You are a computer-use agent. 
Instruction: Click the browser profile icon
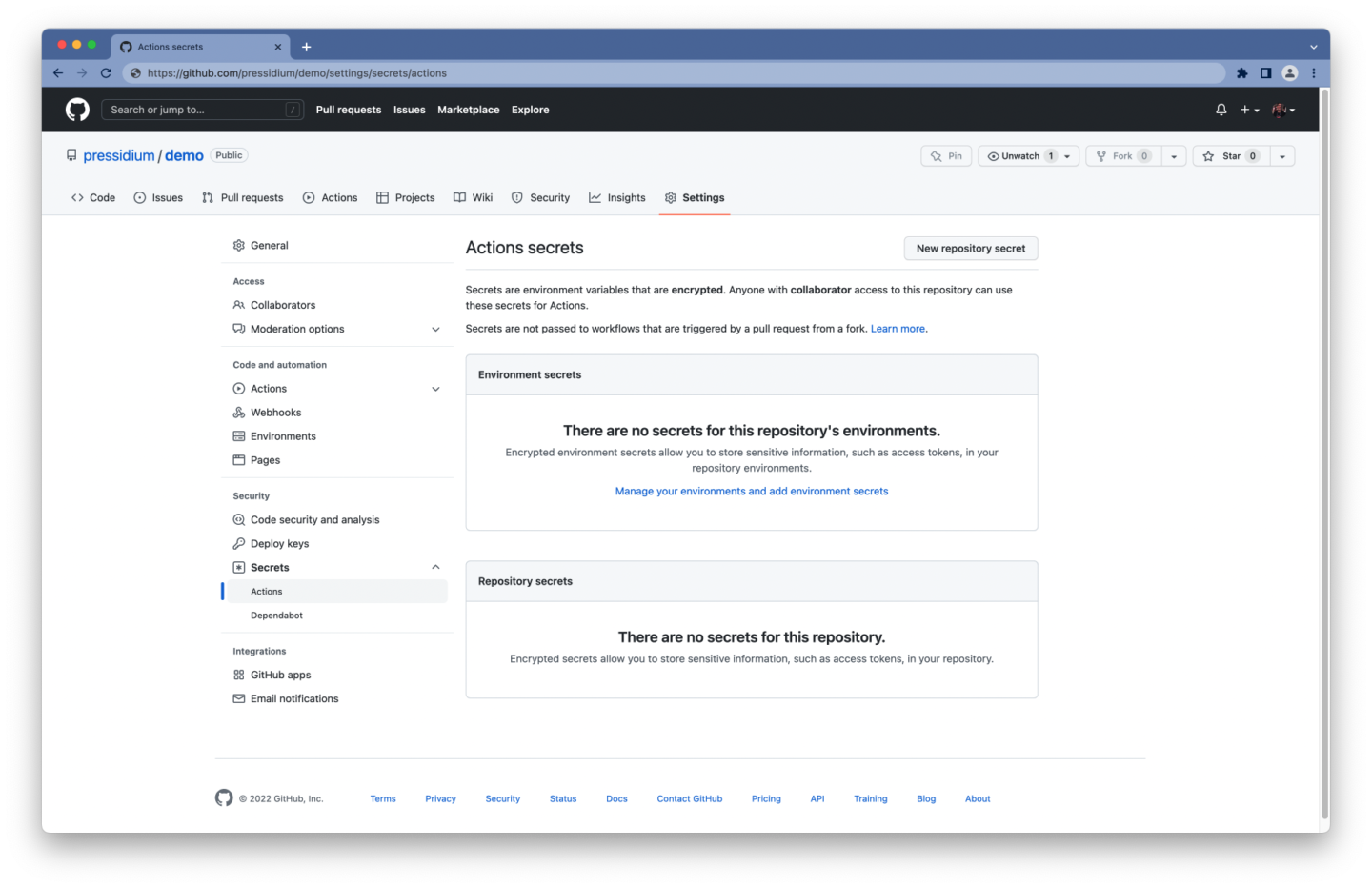1290,73
